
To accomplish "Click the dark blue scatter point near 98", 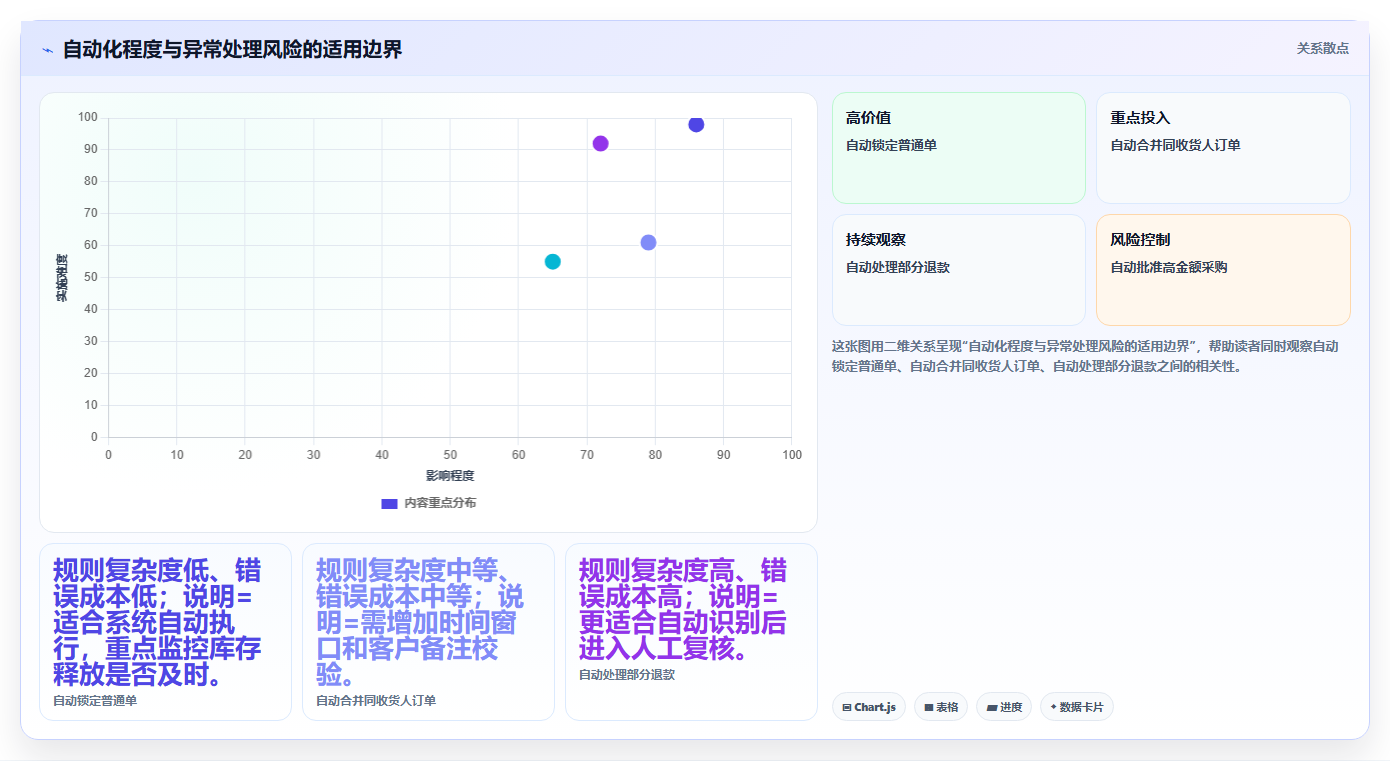I will [696, 124].
